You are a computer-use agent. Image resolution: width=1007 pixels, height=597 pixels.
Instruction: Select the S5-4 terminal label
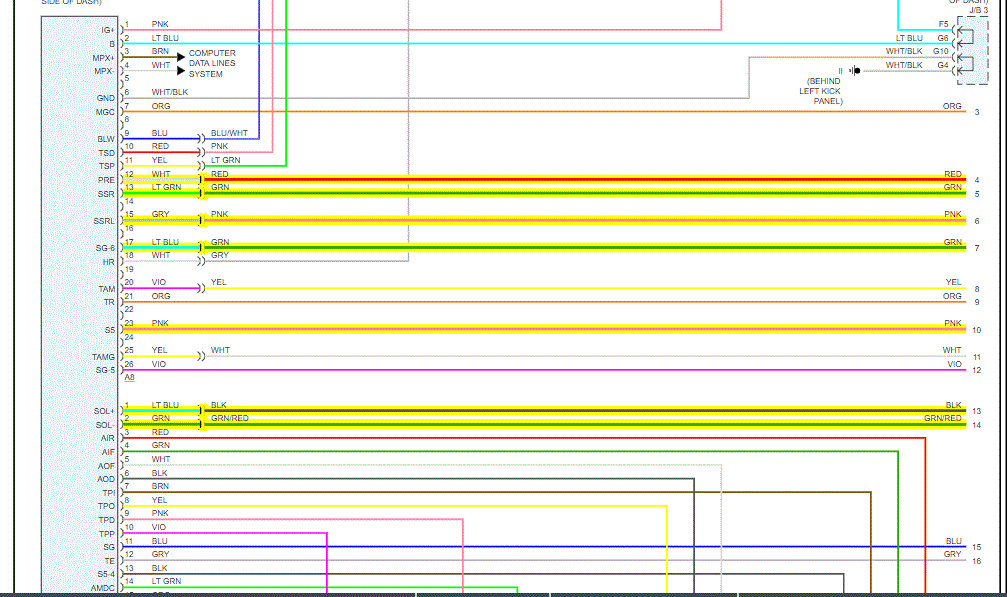tap(106, 575)
